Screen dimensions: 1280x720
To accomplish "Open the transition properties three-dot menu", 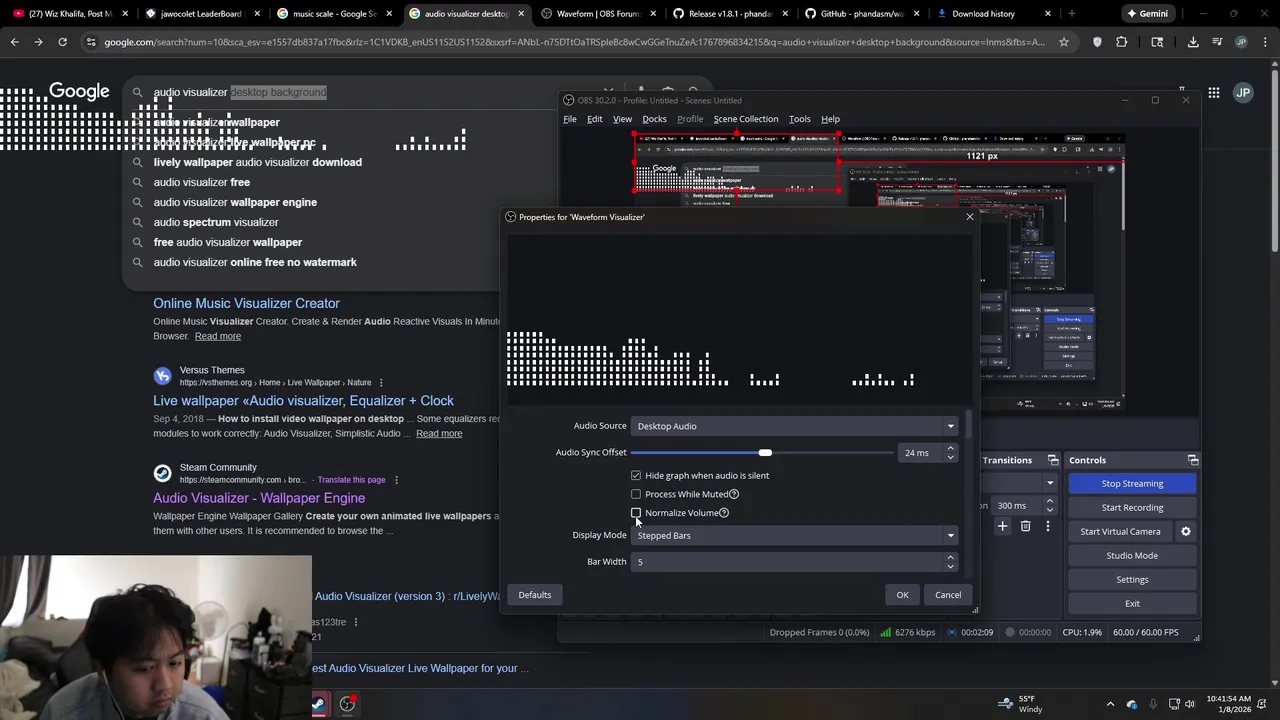I will (x=1048, y=526).
